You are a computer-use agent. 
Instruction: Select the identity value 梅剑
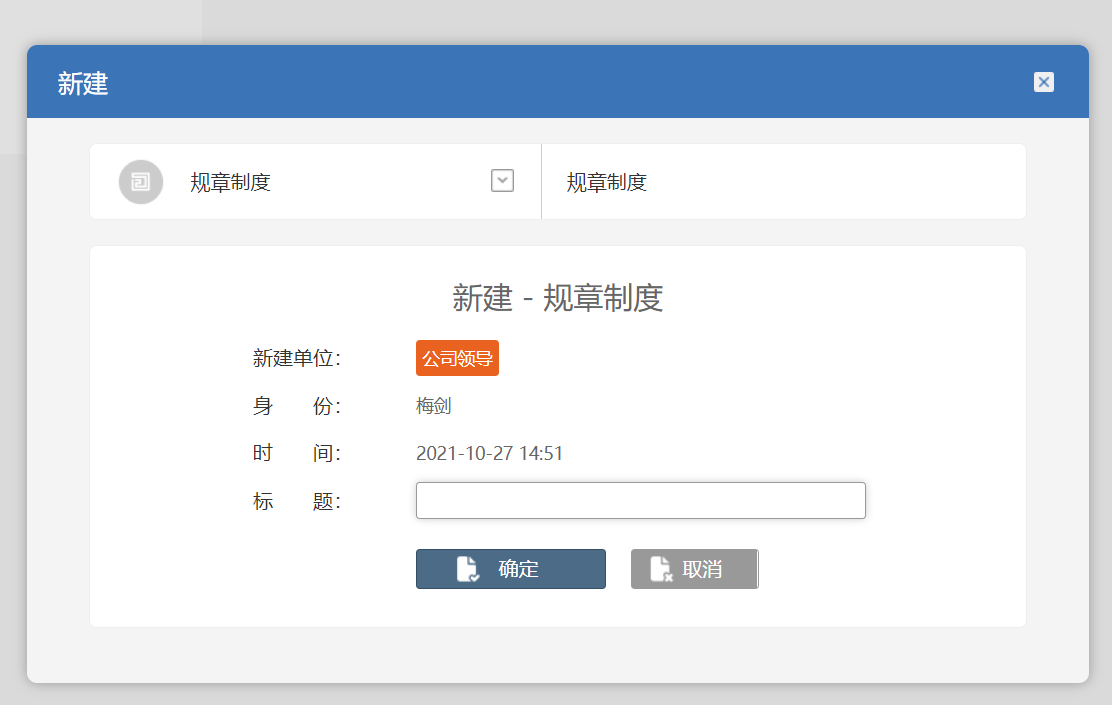tap(434, 406)
